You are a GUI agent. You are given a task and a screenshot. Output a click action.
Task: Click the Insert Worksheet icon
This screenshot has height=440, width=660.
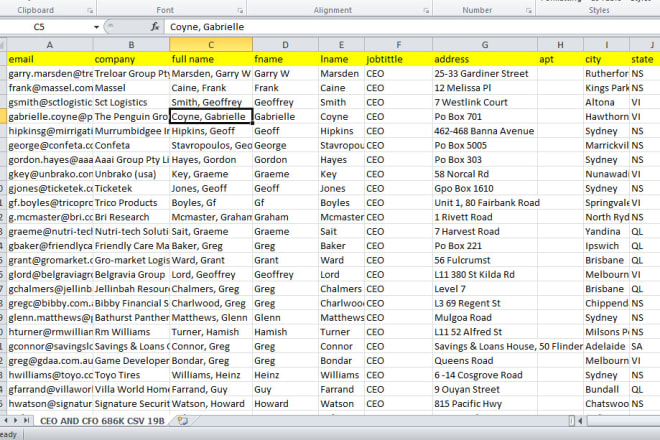[183, 420]
